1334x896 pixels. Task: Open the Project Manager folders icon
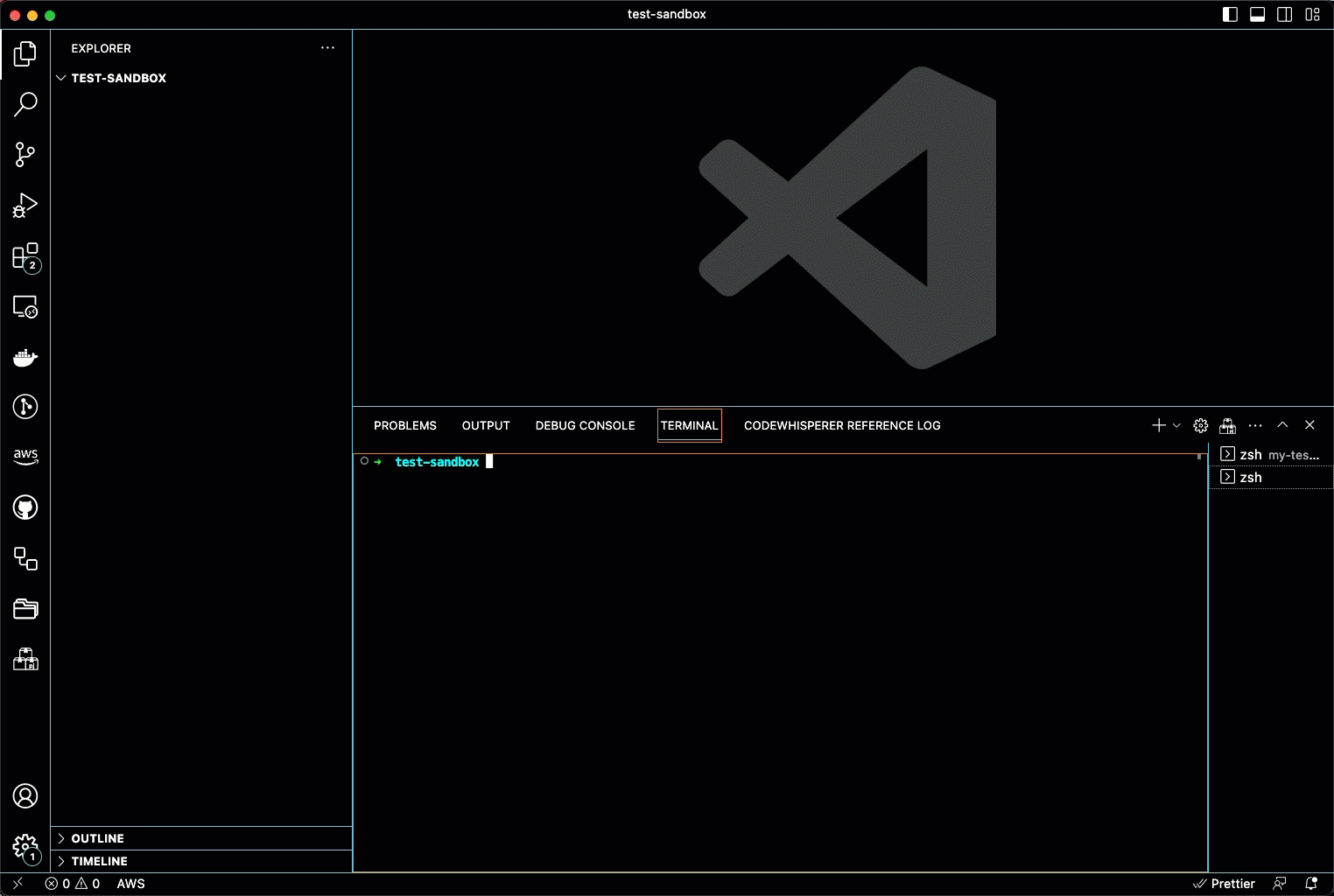pyautogui.click(x=25, y=609)
